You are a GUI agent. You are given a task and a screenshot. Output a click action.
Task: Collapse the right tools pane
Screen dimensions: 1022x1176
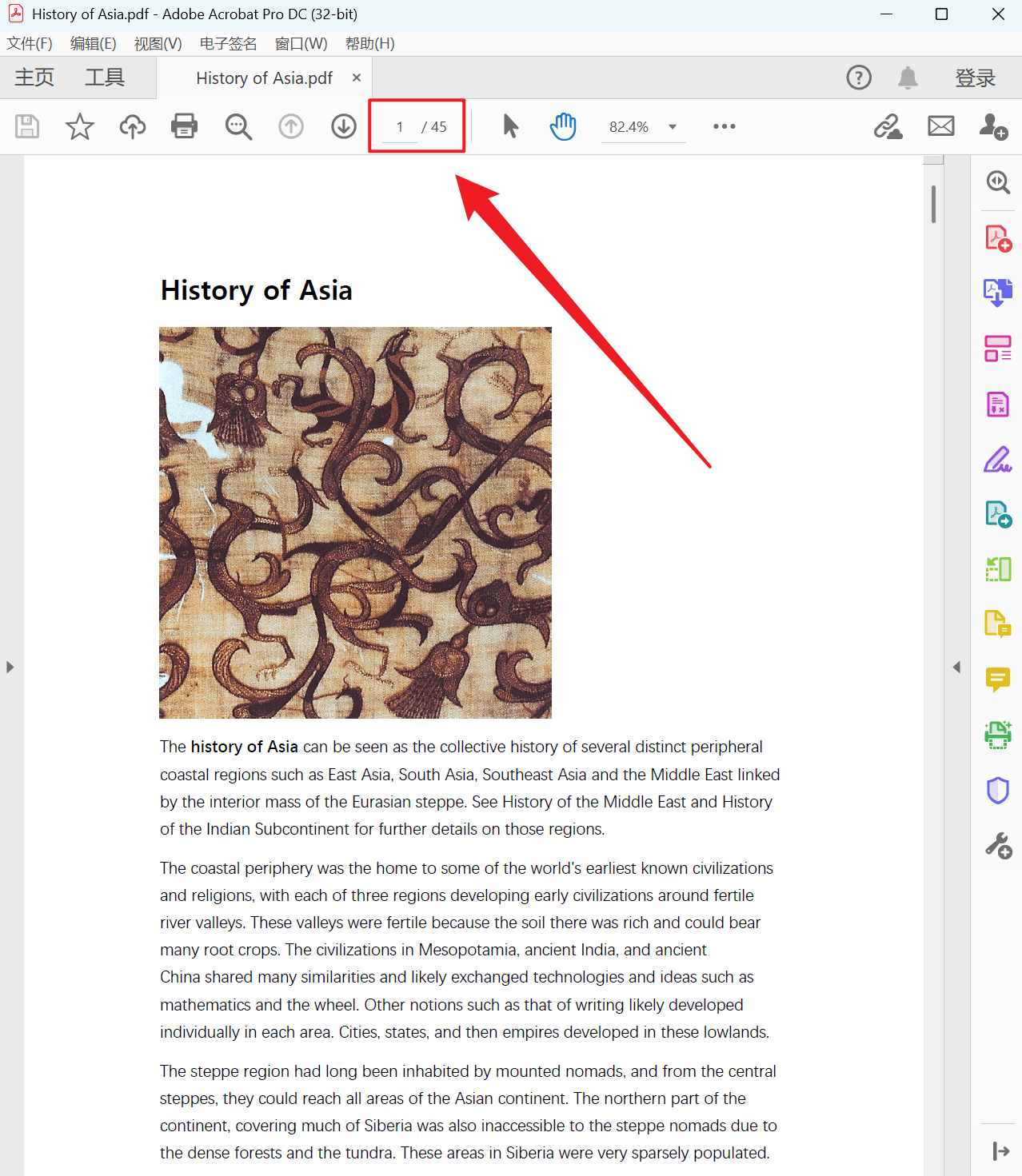pos(956,667)
